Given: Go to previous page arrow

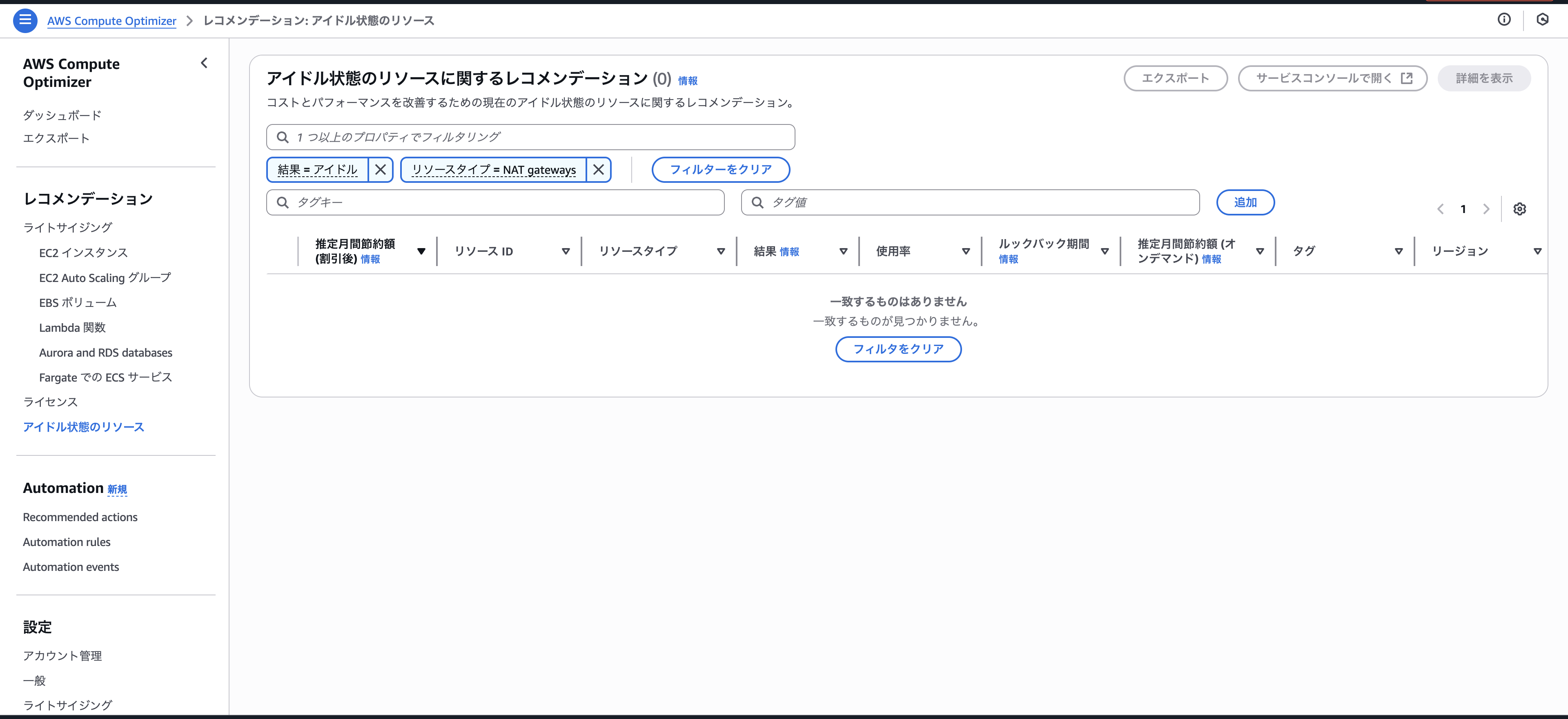Looking at the screenshot, I should [1440, 209].
